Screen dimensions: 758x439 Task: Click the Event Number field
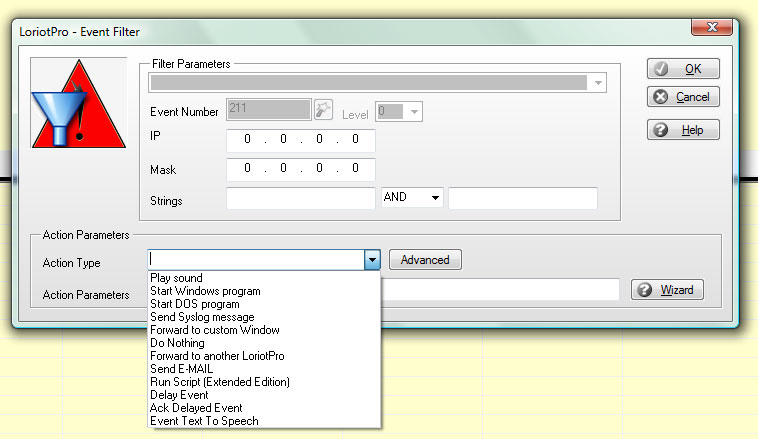(x=269, y=109)
